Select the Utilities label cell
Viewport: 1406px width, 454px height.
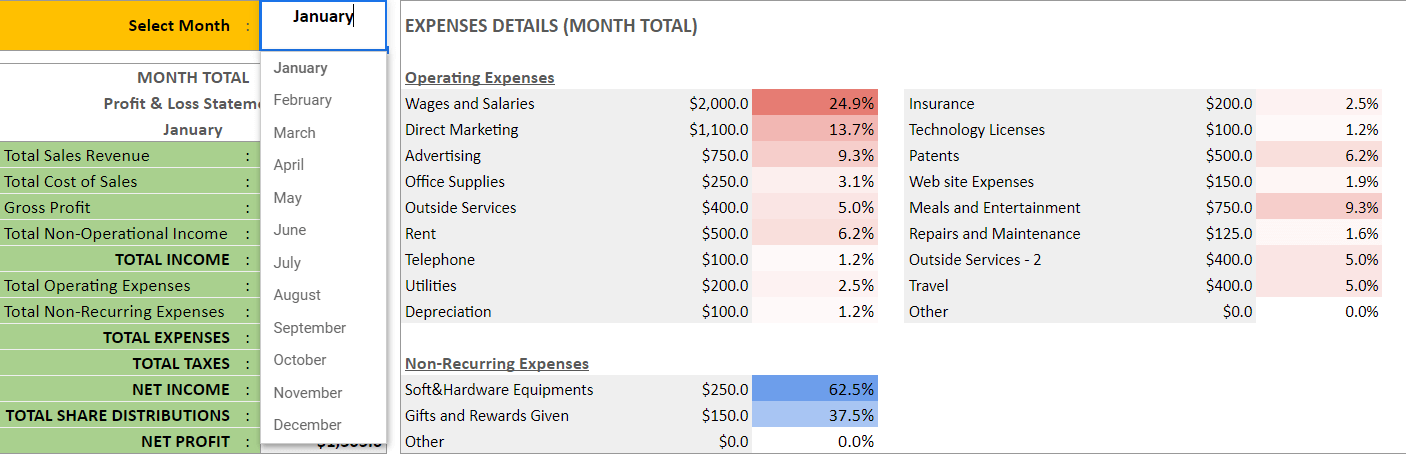(x=431, y=286)
